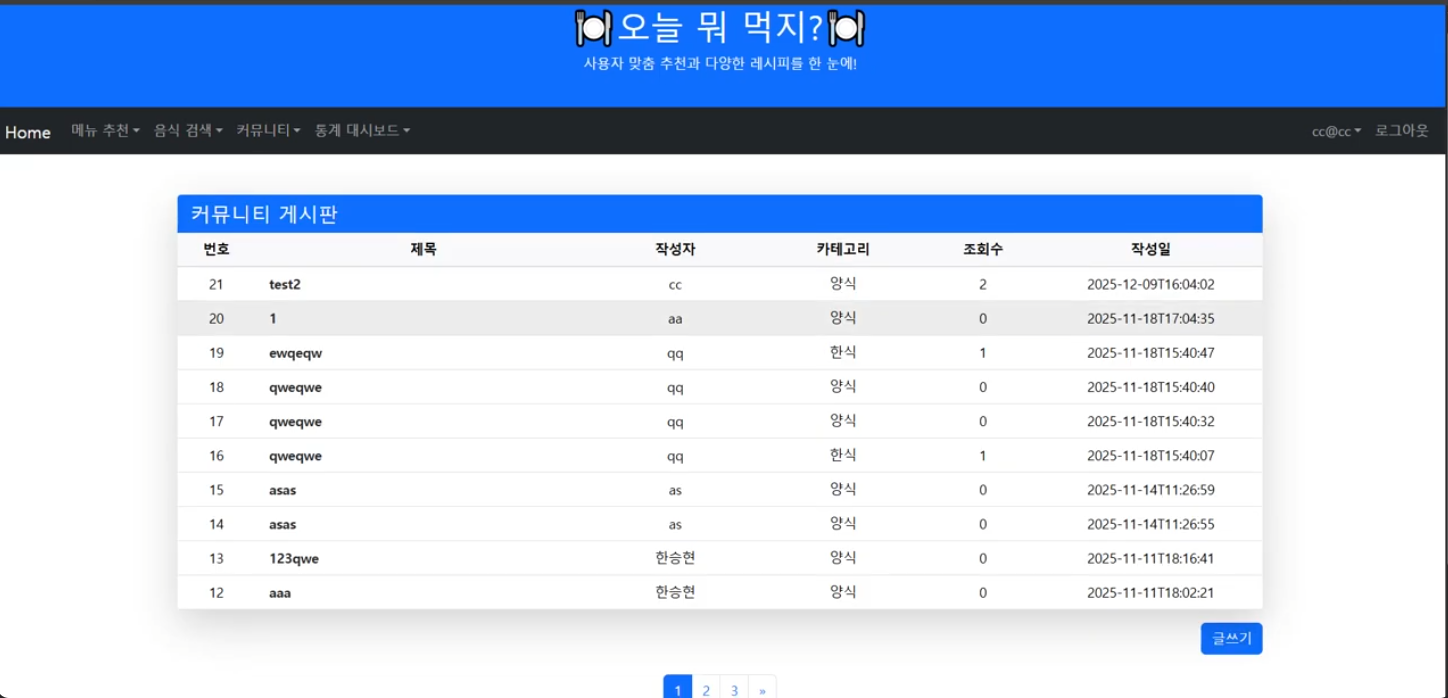The height and width of the screenshot is (698, 1448).
Task: Expand the 메뉴 추천 dropdown
Action: point(105,131)
